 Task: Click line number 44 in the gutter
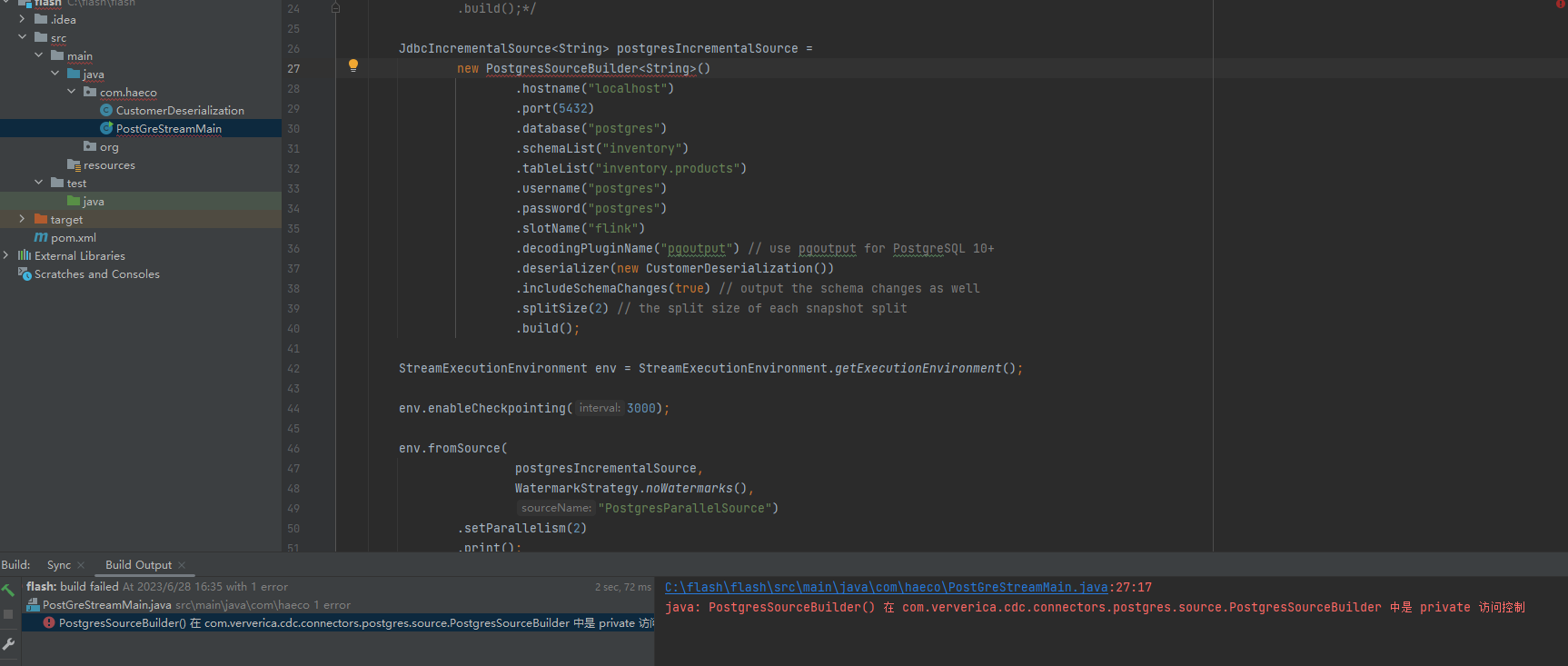coord(293,408)
